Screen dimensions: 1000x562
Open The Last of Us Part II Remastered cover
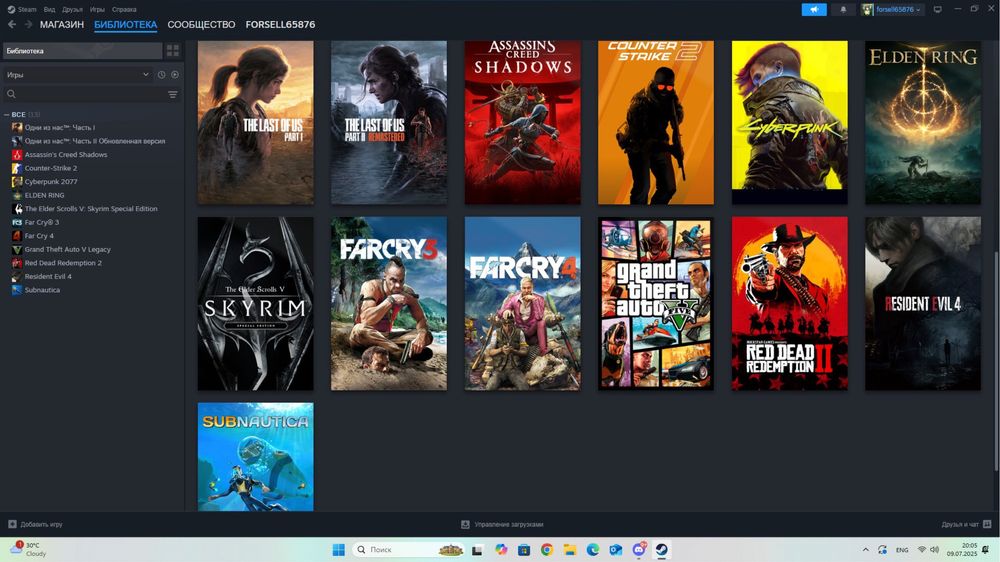(389, 122)
